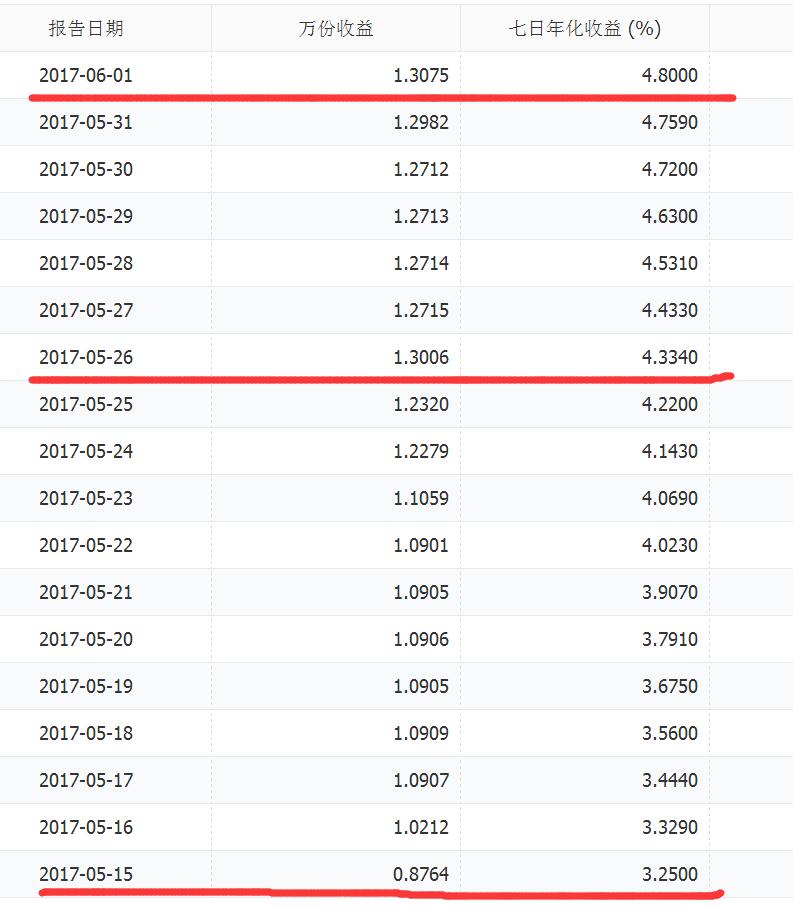Click the 1.2715 value on 2017-05-27
The image size is (793, 907).
point(420,310)
